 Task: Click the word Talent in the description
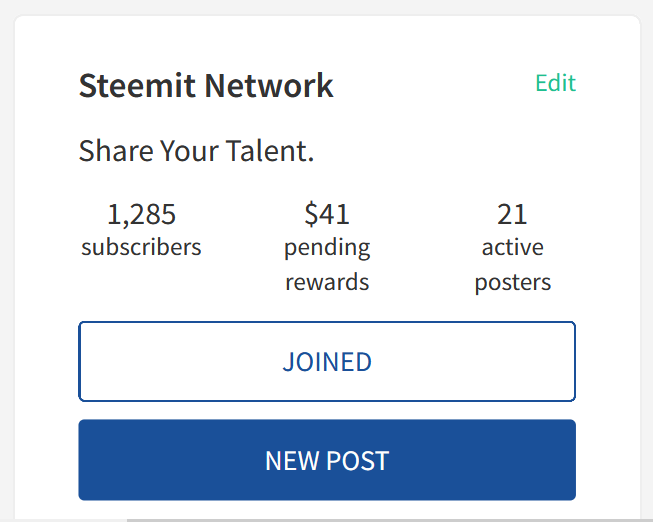tap(269, 150)
